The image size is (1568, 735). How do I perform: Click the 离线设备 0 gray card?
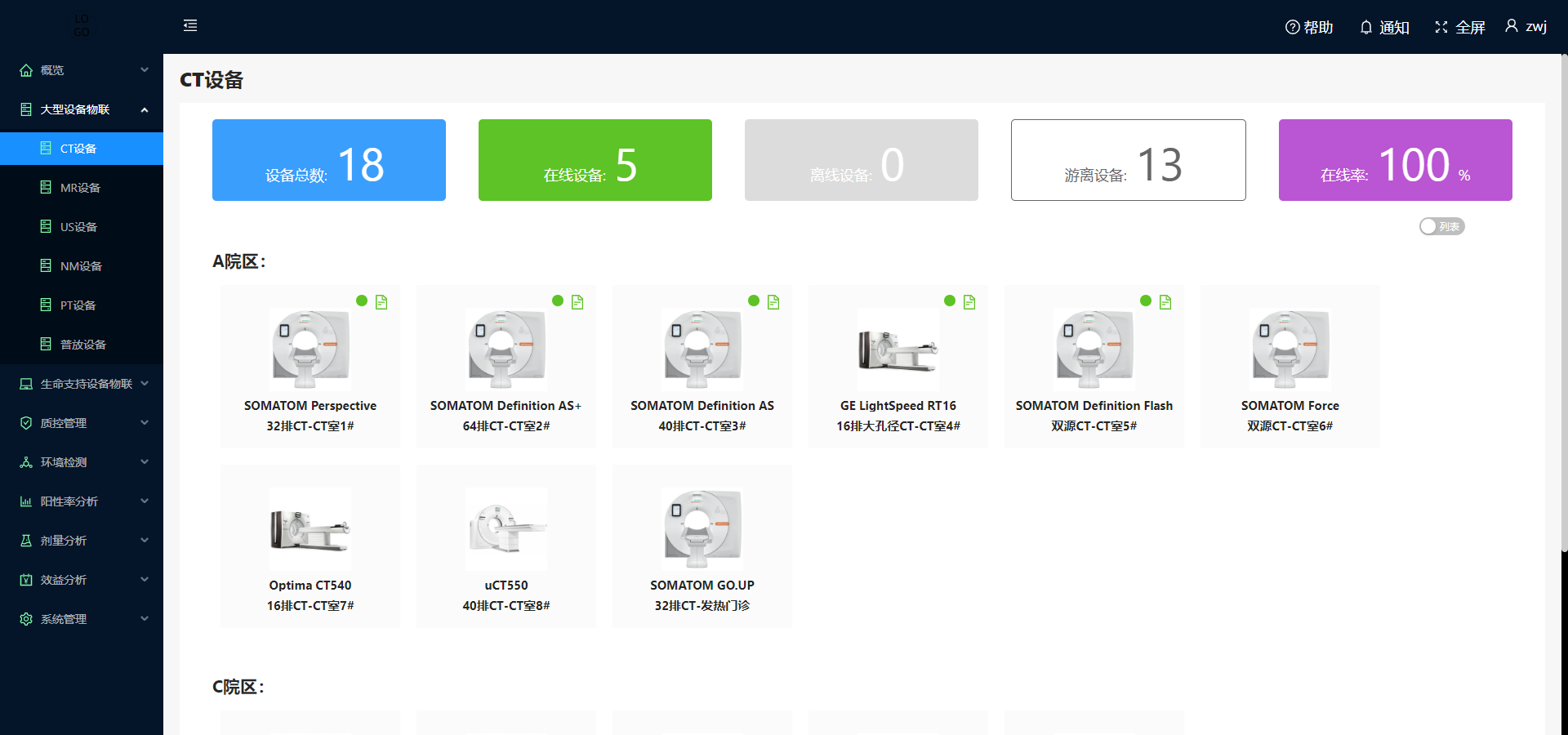(x=862, y=160)
